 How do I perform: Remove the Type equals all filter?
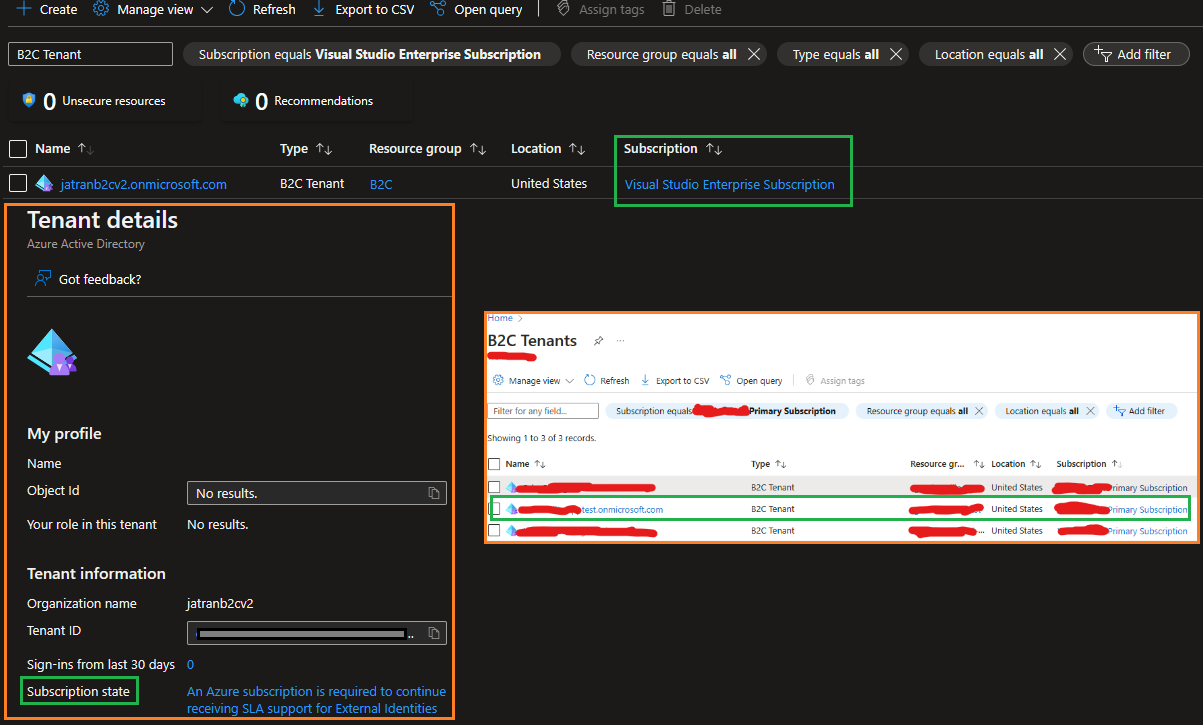pos(895,54)
